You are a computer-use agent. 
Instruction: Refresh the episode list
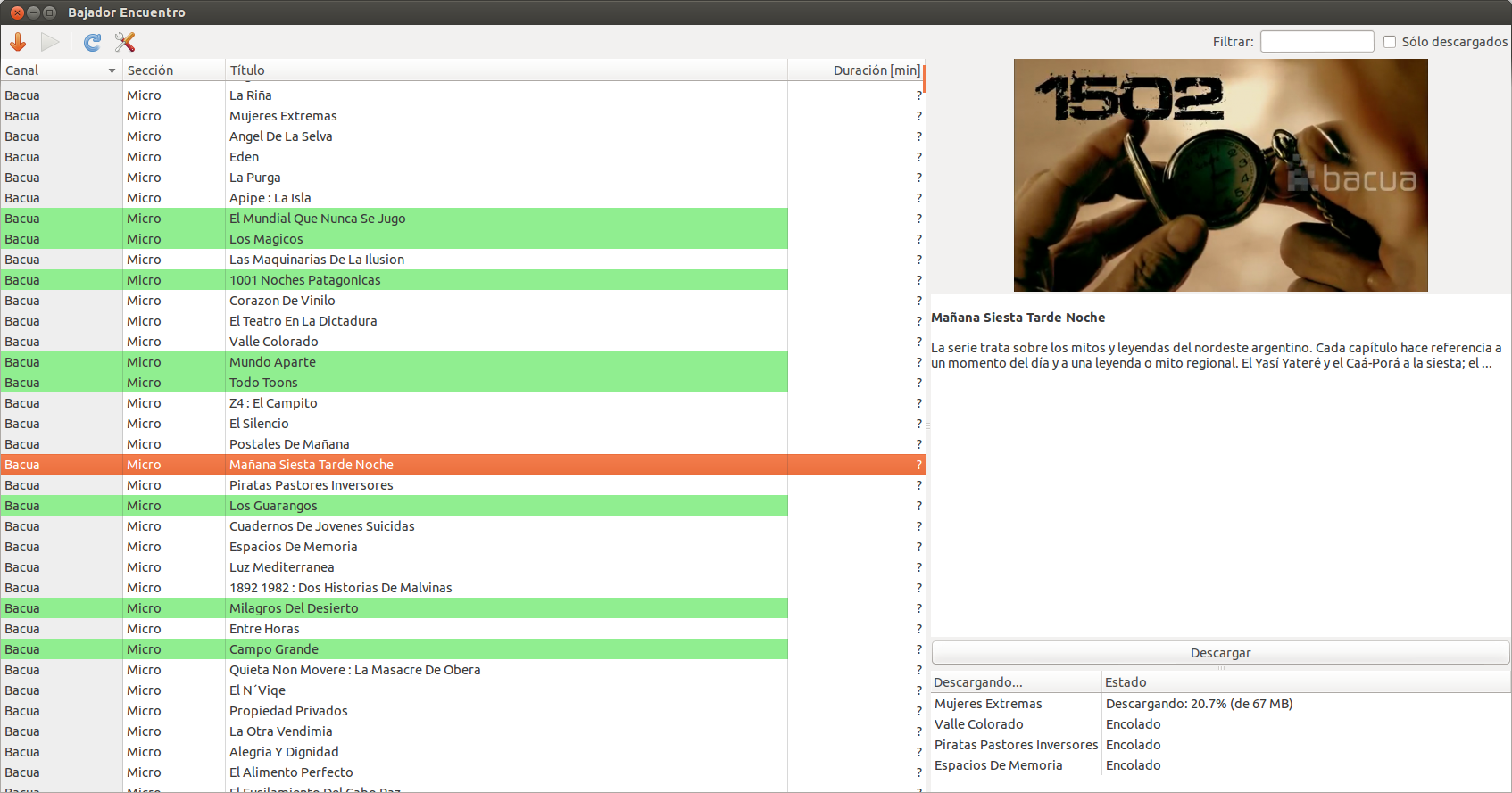click(x=92, y=42)
